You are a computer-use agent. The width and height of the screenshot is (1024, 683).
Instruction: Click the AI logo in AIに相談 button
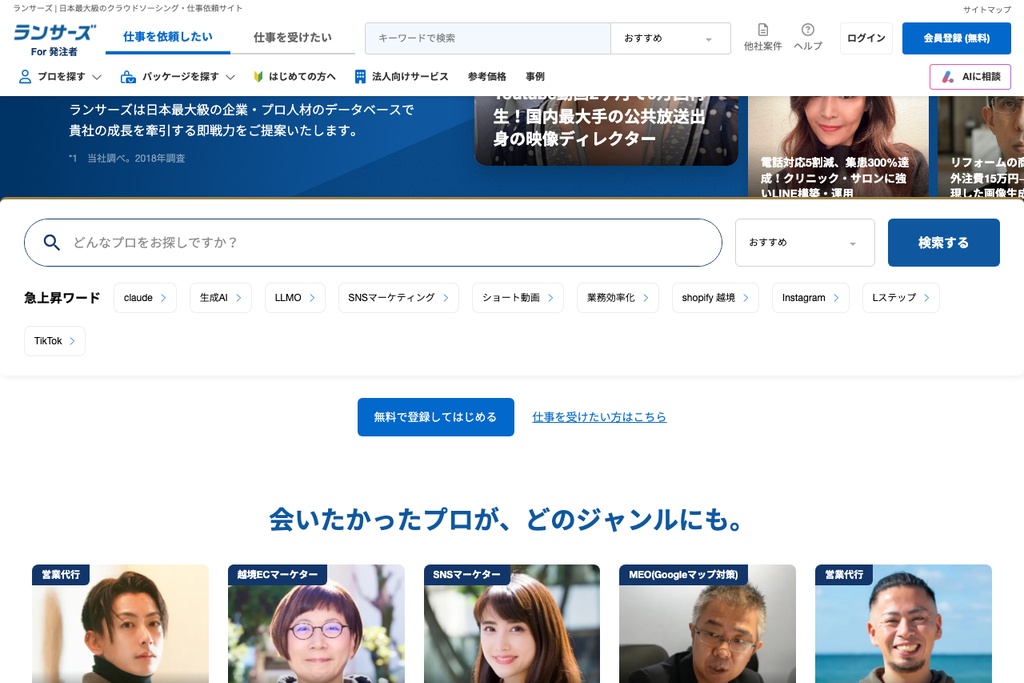pos(948,76)
